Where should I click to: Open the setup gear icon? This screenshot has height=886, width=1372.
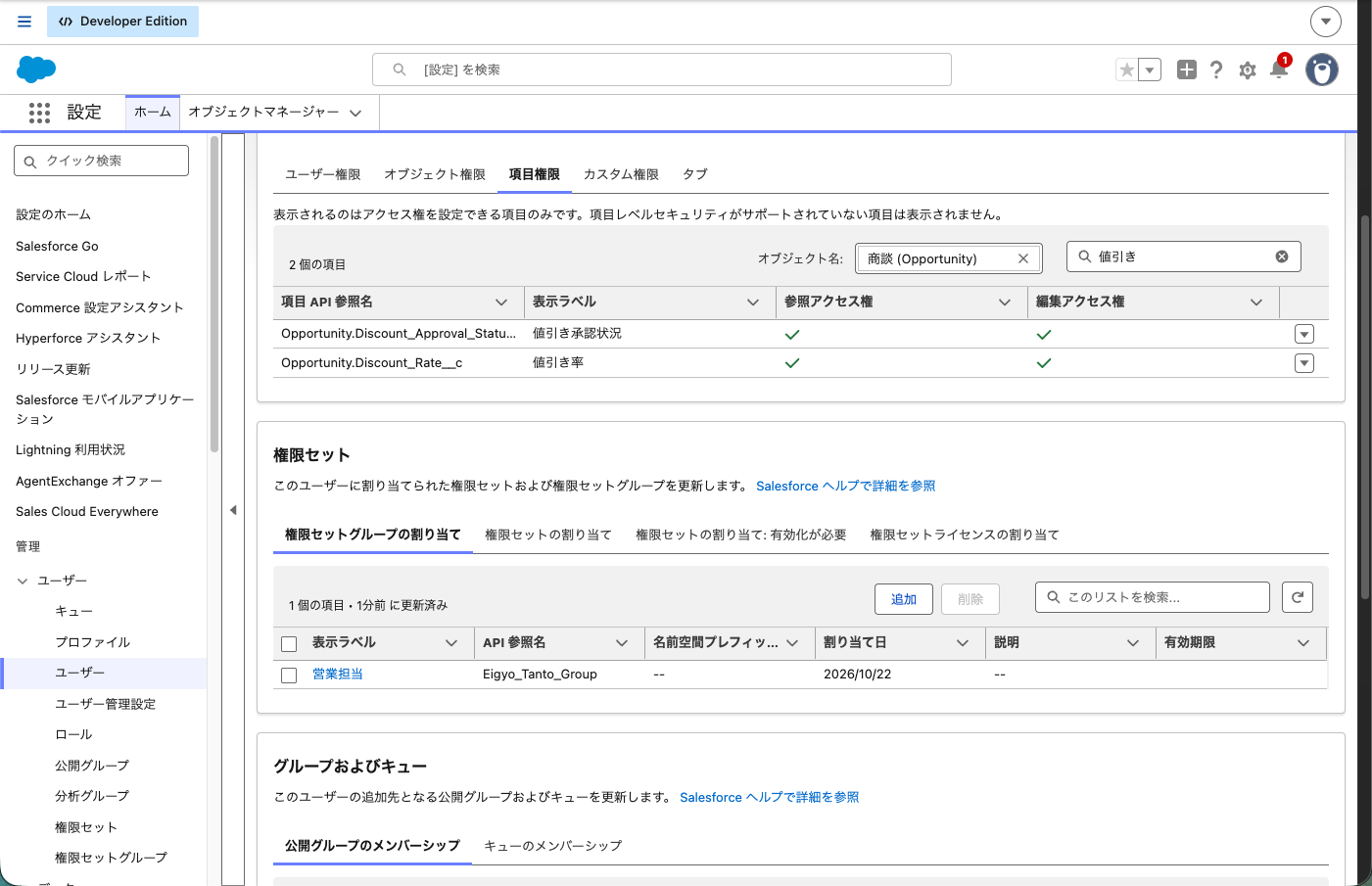(1248, 70)
